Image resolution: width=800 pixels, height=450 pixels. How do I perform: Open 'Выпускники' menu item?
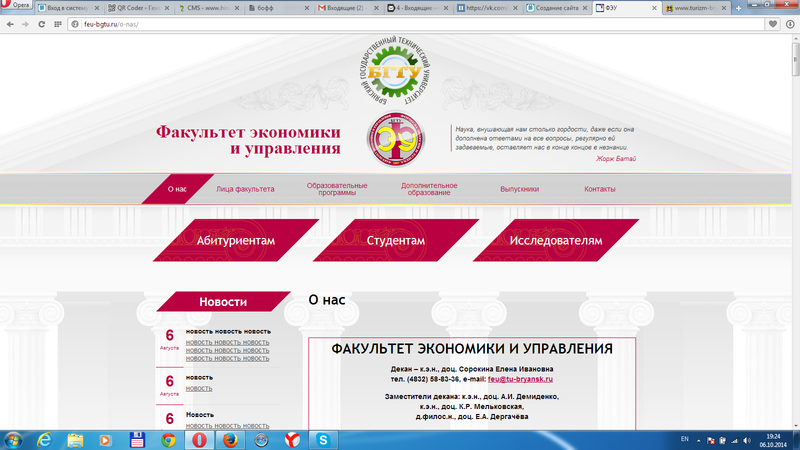[519, 189]
